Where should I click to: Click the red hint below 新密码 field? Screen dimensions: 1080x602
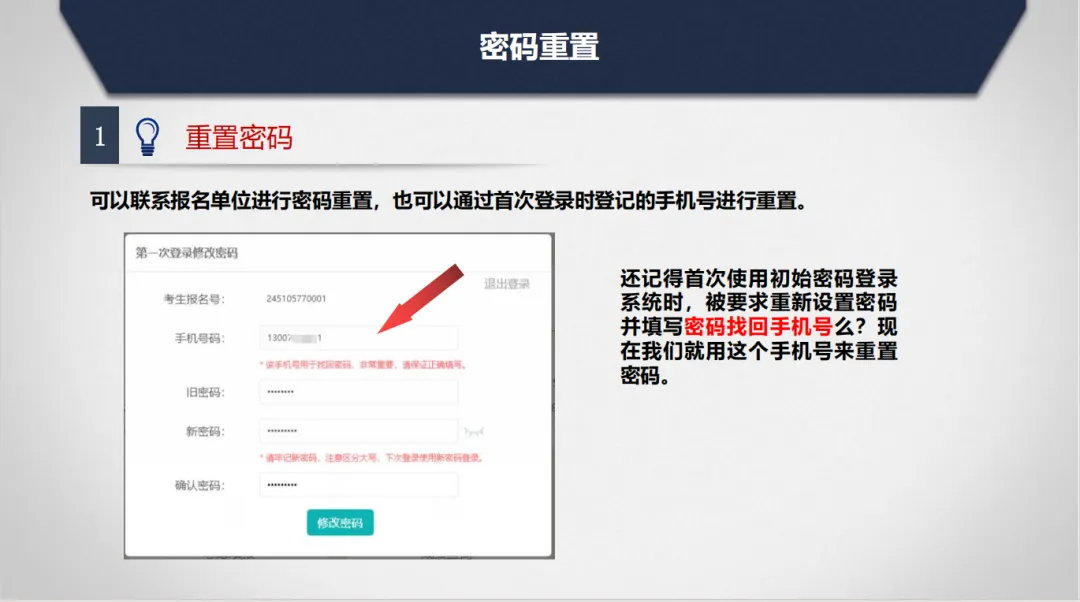coord(368,456)
